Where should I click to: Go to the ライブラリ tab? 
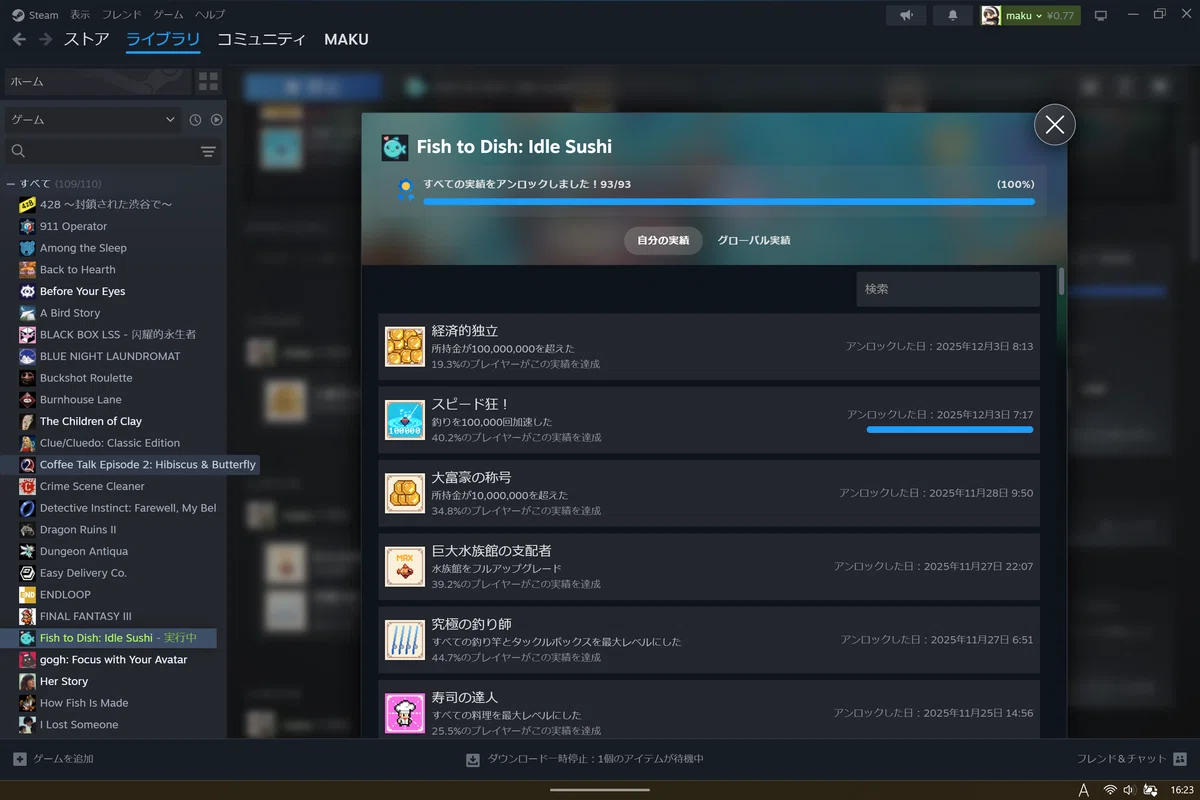point(163,40)
